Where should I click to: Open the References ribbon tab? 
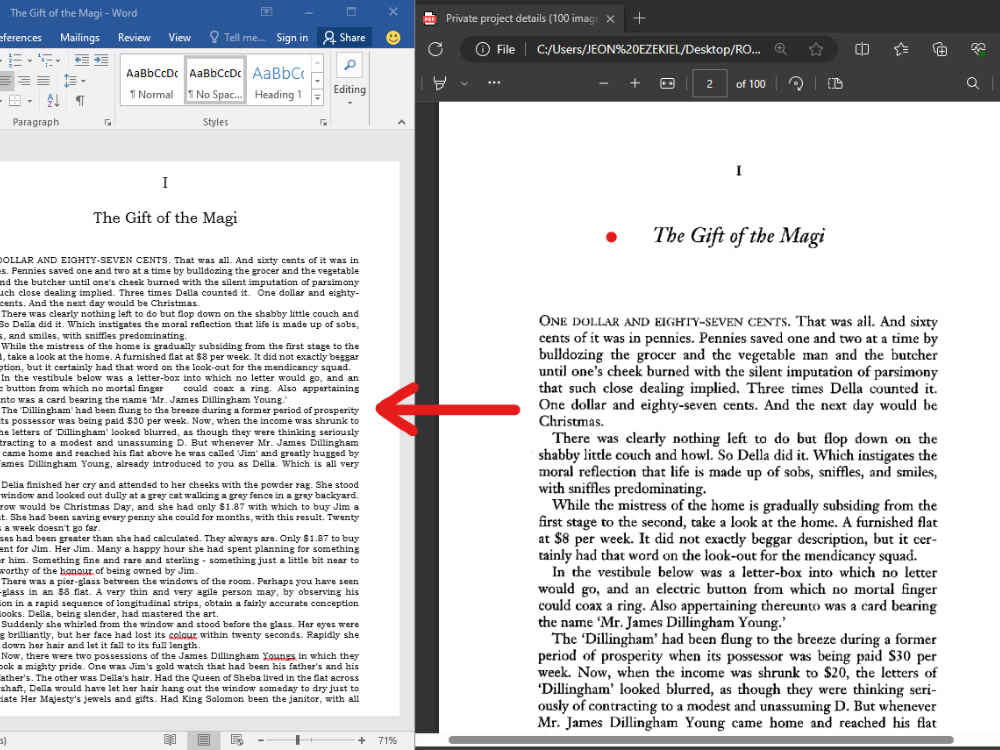[x=21, y=38]
